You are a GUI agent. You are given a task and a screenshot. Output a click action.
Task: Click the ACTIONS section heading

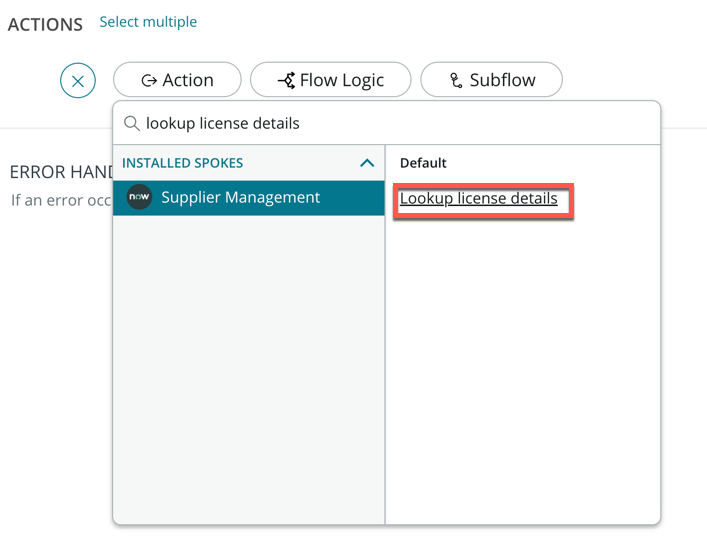(x=45, y=25)
